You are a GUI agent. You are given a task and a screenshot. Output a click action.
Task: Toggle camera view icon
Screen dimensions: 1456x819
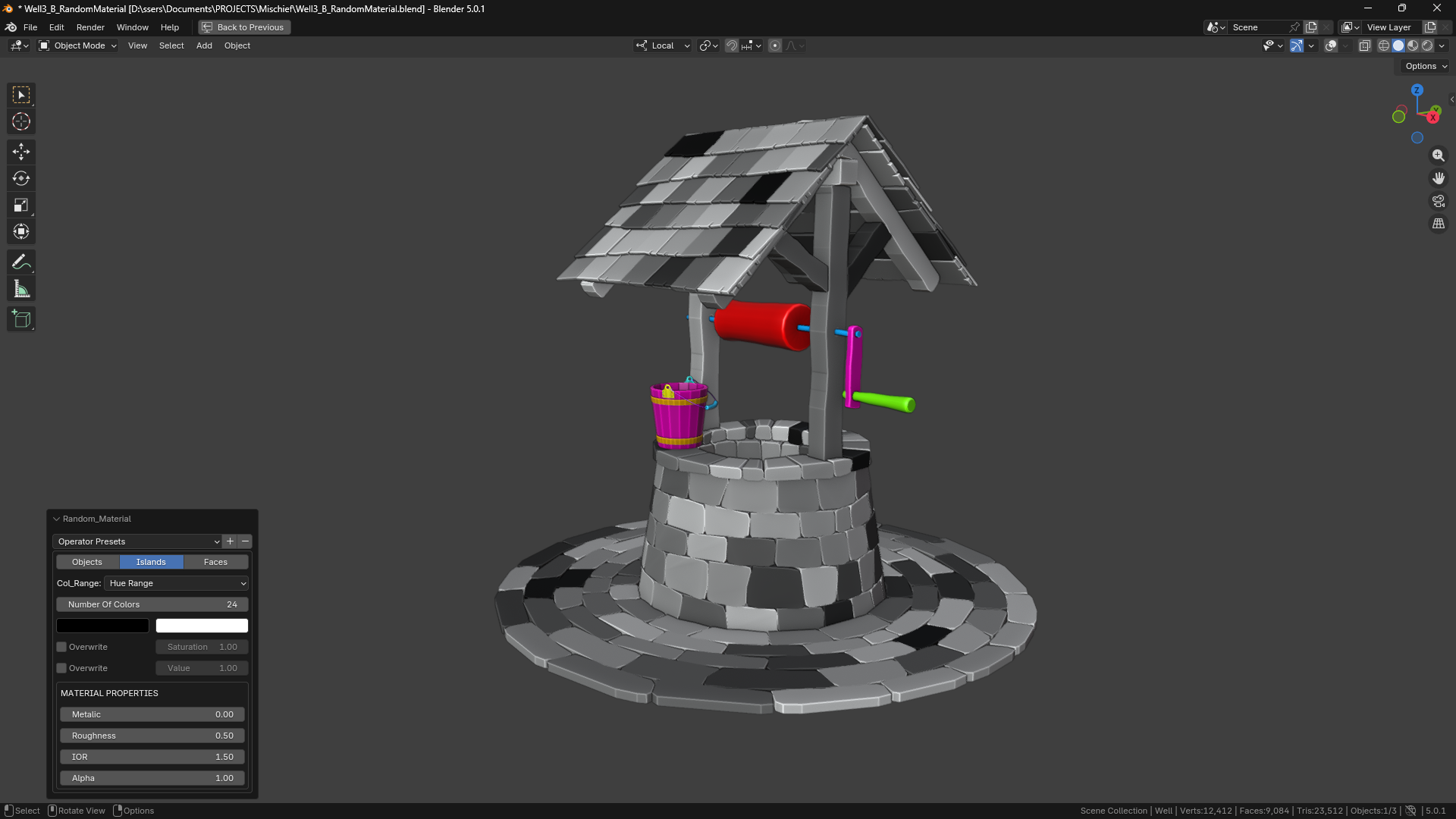(x=1439, y=201)
